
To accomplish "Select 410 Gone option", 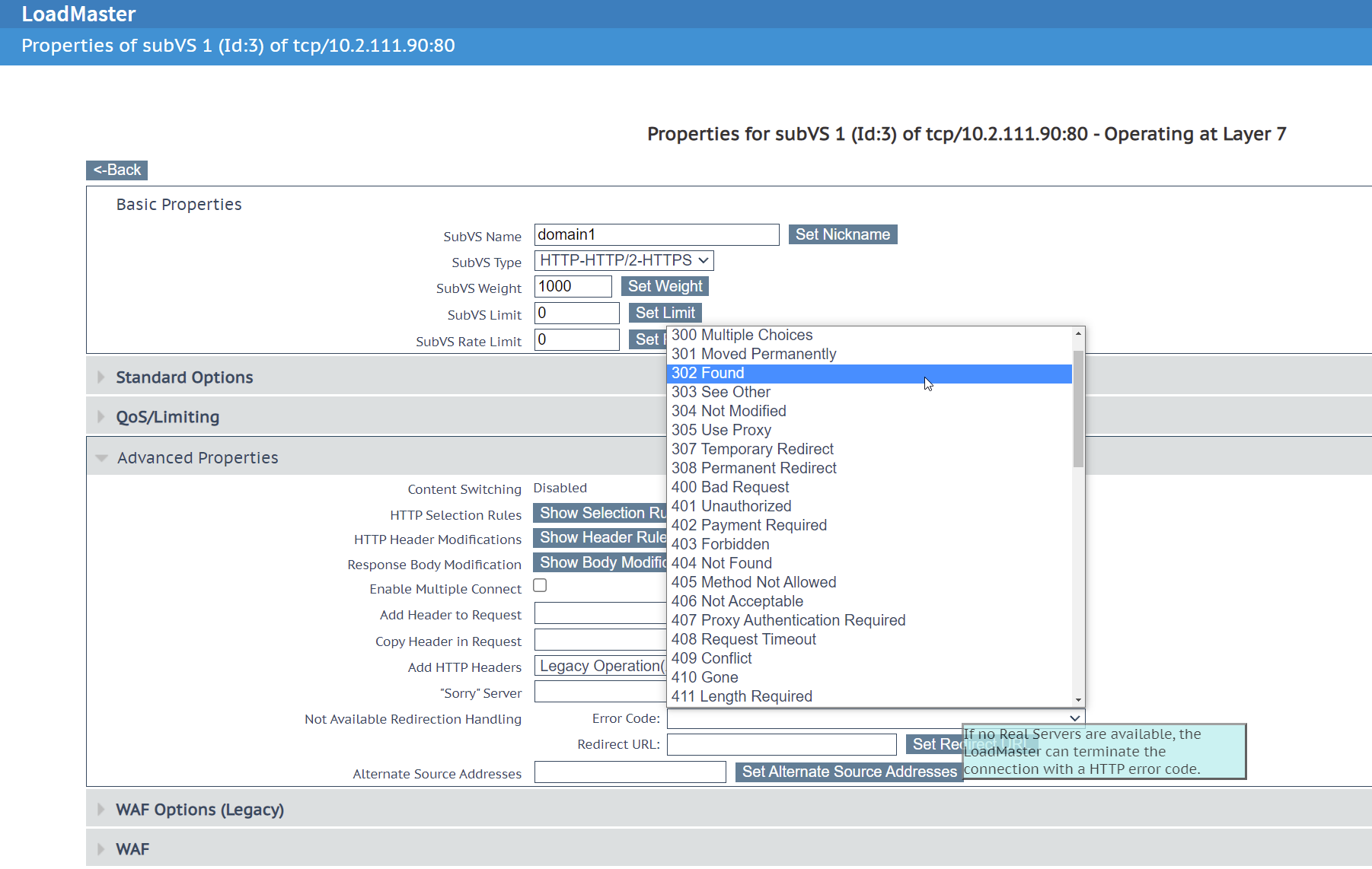I will (x=869, y=677).
